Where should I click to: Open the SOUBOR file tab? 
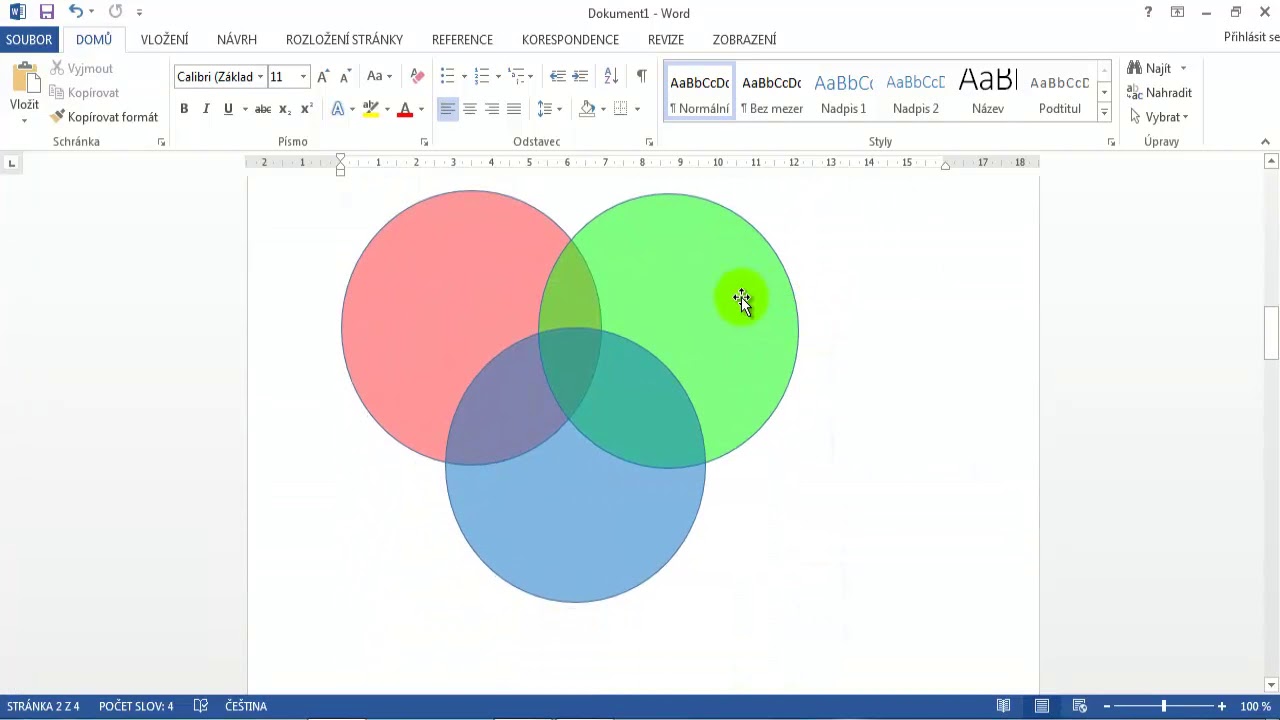tap(28, 40)
